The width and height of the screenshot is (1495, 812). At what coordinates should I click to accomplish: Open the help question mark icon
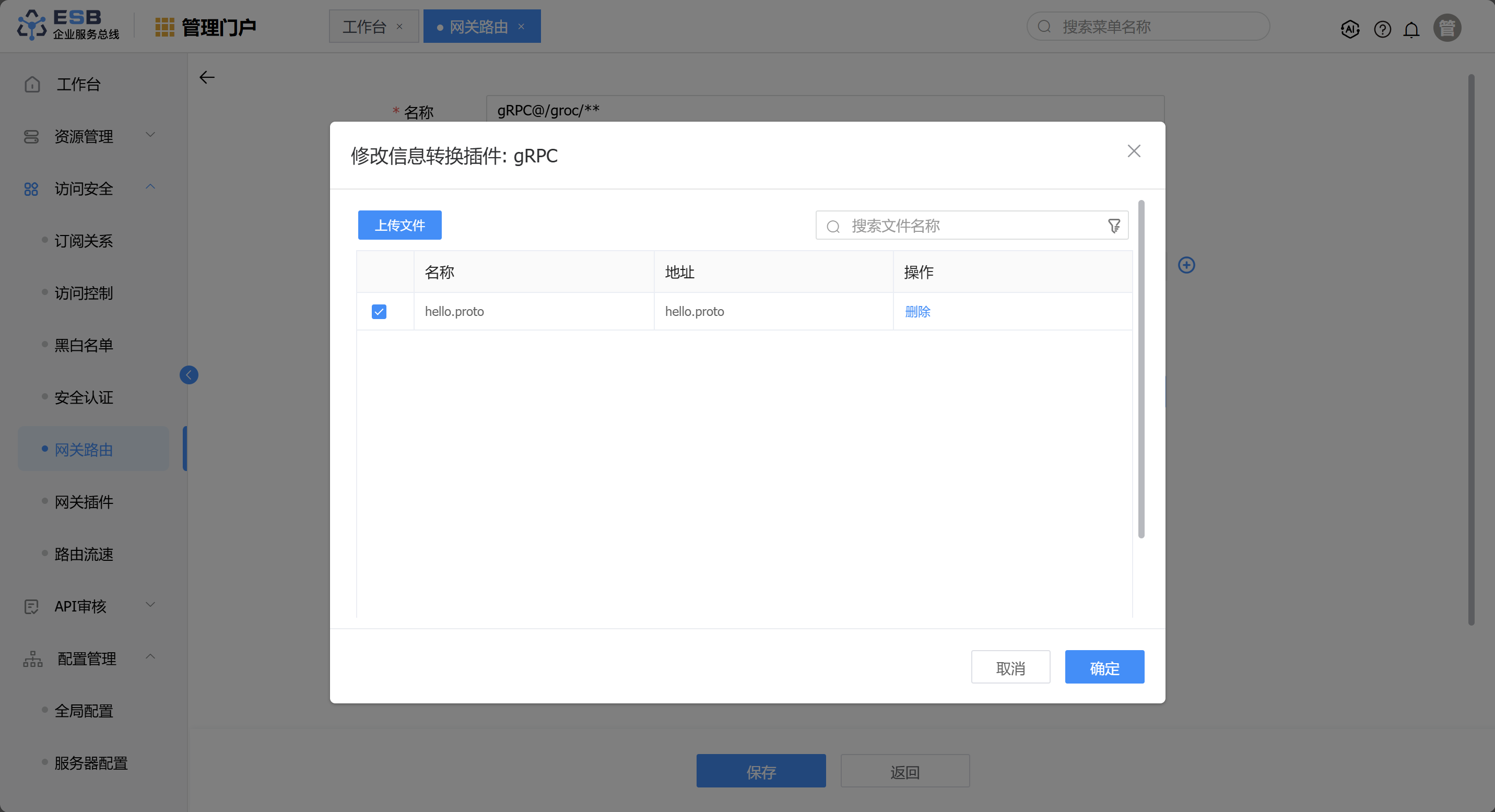click(x=1382, y=28)
